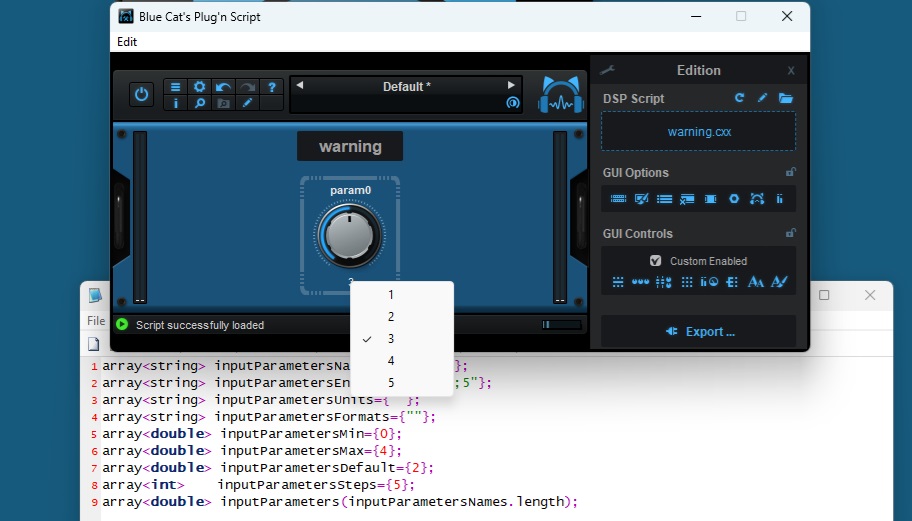Click fifth GUI Options film-strip icon
912x521 pixels.
(x=710, y=199)
